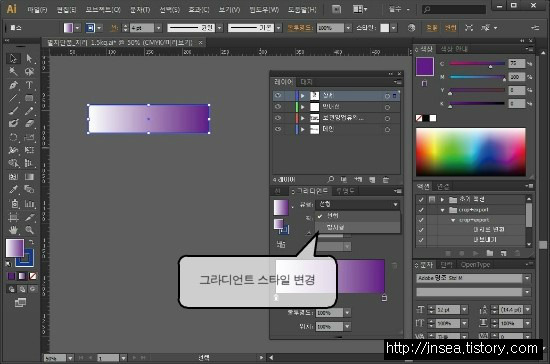Select the Lasso tool

[29, 72]
